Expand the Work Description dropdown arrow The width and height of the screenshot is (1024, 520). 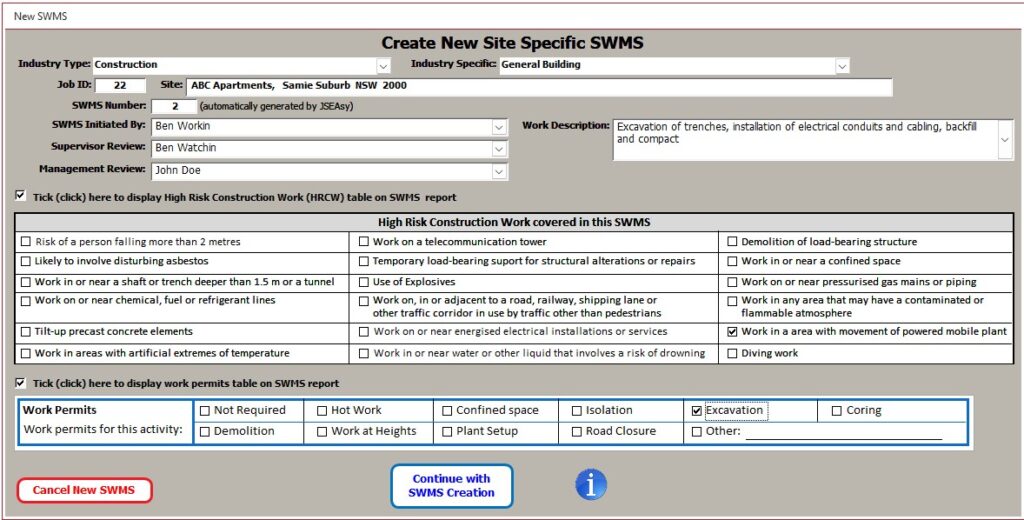[x=1005, y=140]
